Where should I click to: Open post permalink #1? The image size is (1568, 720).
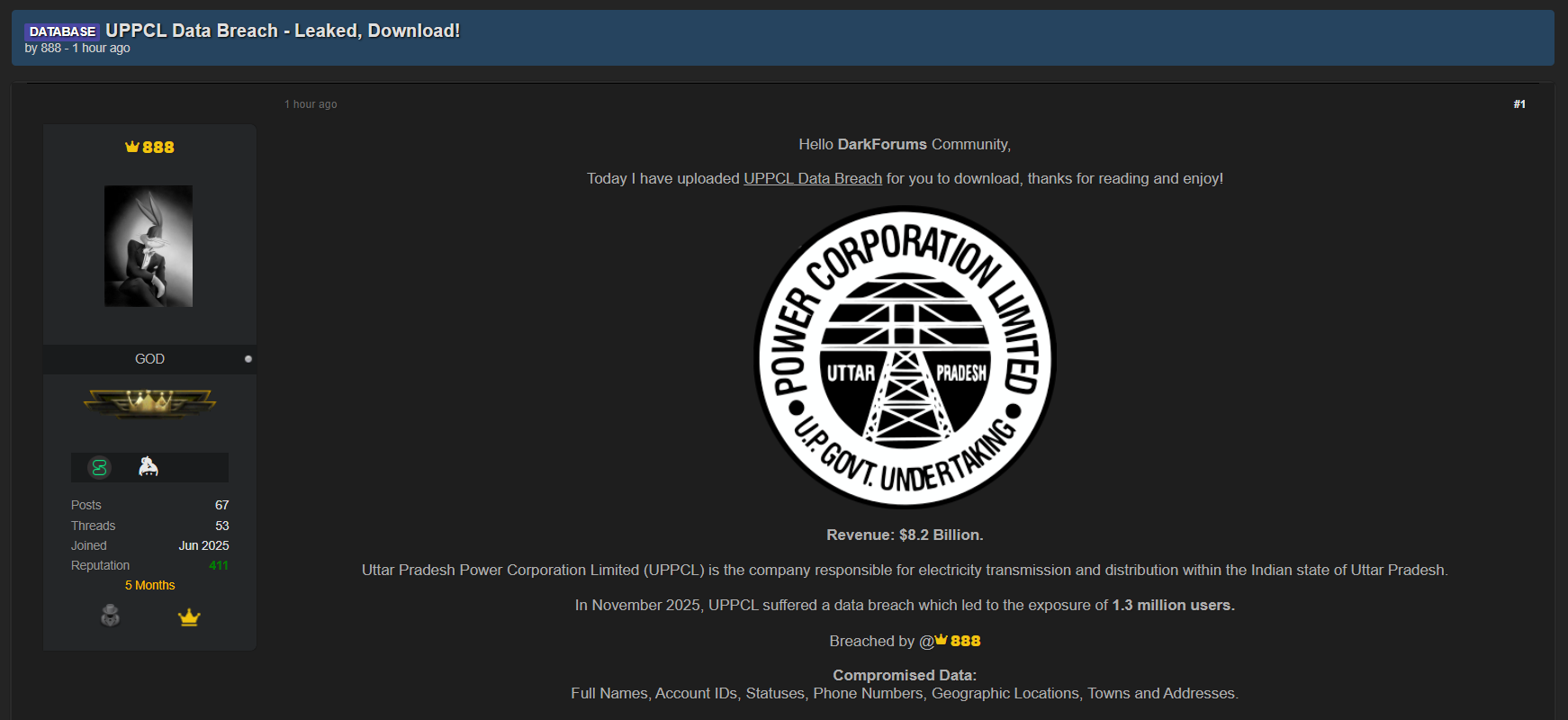[1518, 104]
